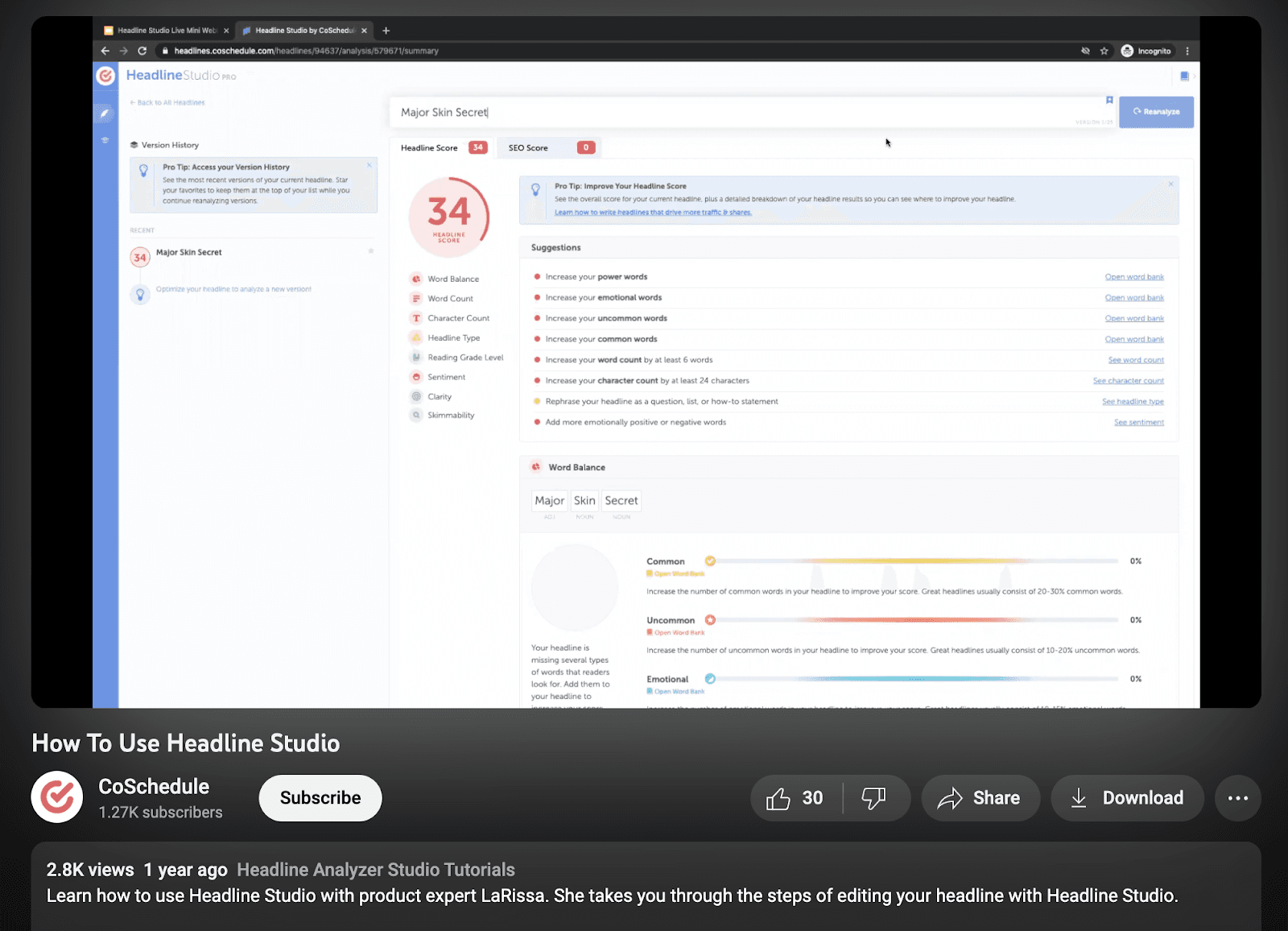Click the word 'Major' in Word Balance
The image size is (1288, 931).
(550, 500)
